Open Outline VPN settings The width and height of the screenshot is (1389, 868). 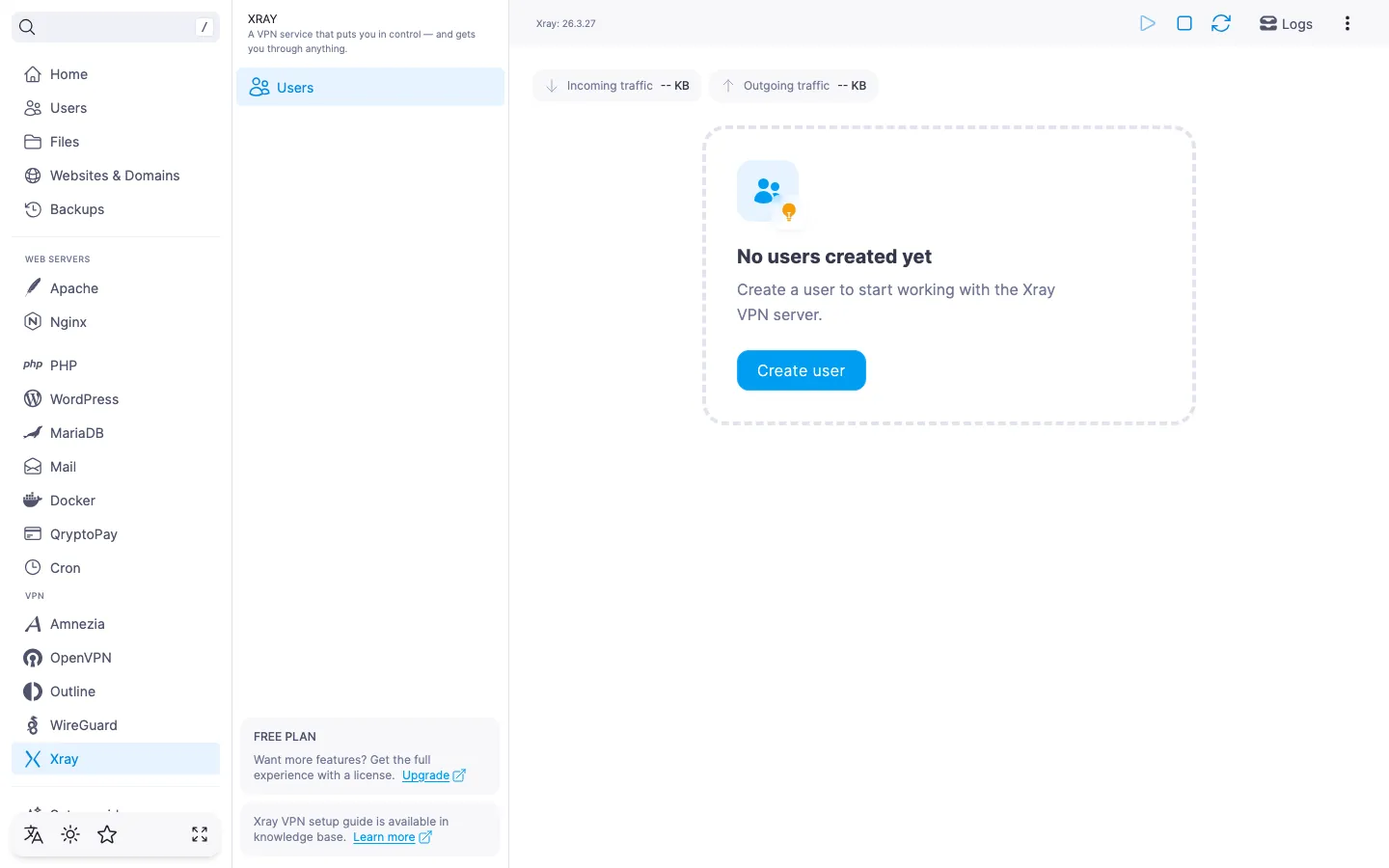pyautogui.click(x=116, y=692)
